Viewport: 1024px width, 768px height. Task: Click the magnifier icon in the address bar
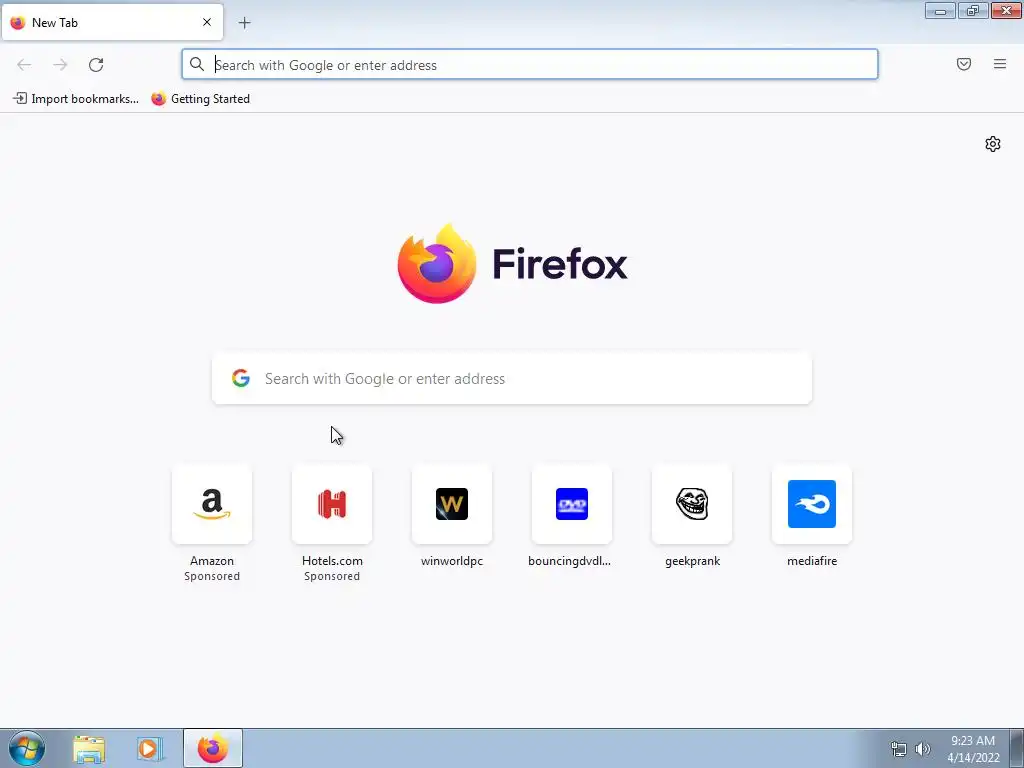click(197, 64)
